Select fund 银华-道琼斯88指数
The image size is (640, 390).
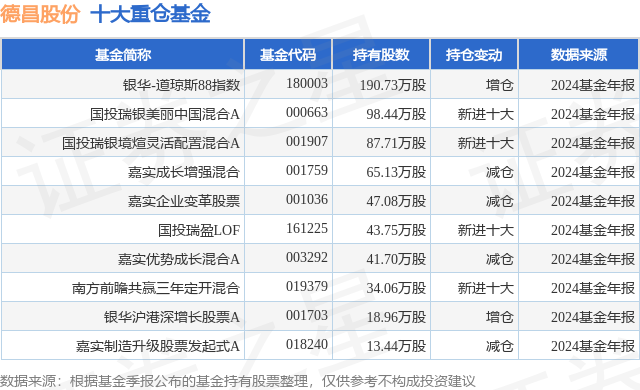tap(181, 85)
